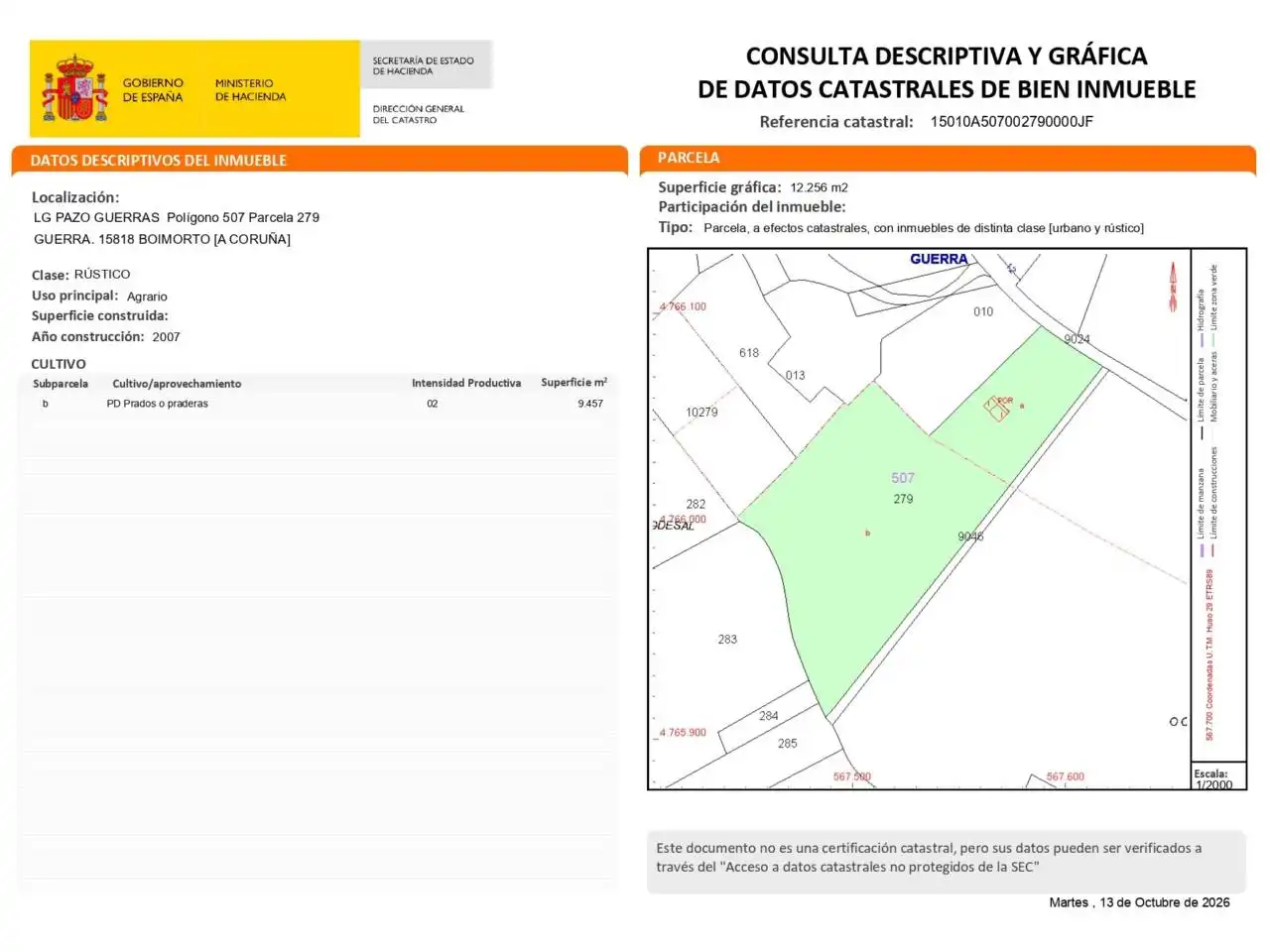Click the "Intensidad Productiva" column header
1270x952 pixels.
(466, 383)
